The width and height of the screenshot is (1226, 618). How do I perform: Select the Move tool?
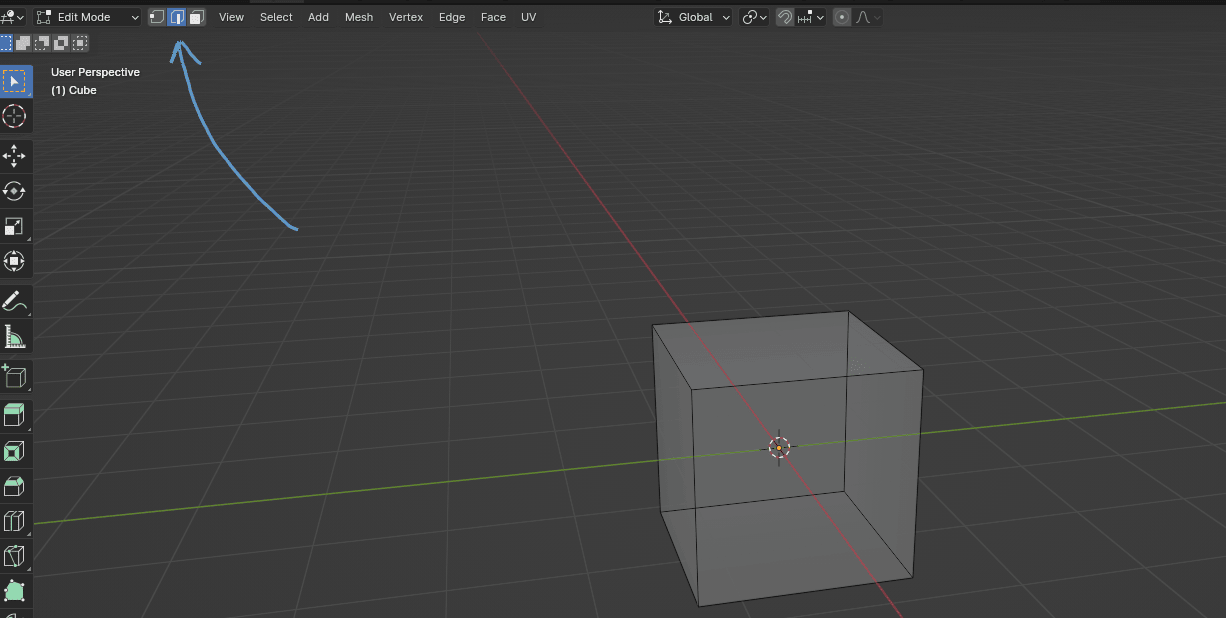(15, 155)
